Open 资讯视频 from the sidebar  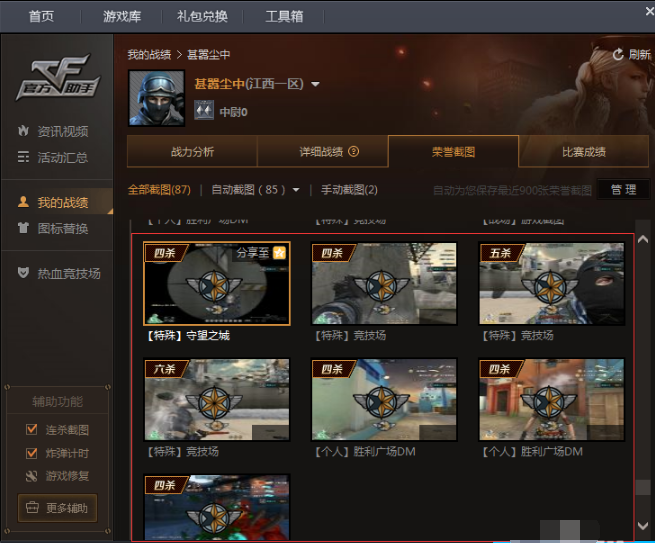(62, 132)
